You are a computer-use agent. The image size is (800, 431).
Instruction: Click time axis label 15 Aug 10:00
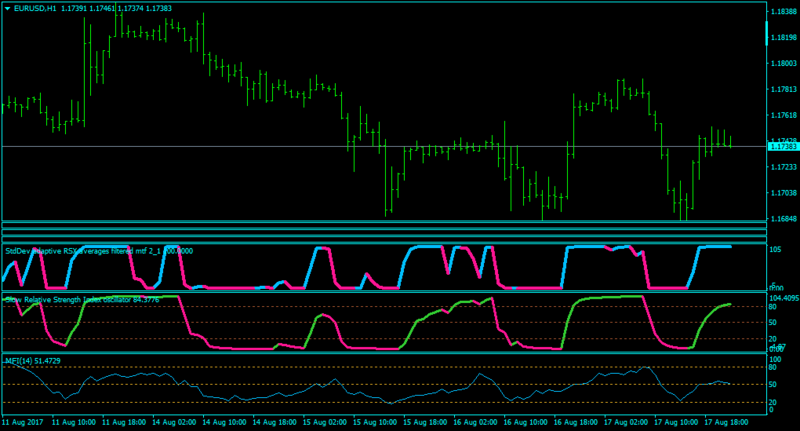[x=375, y=422]
